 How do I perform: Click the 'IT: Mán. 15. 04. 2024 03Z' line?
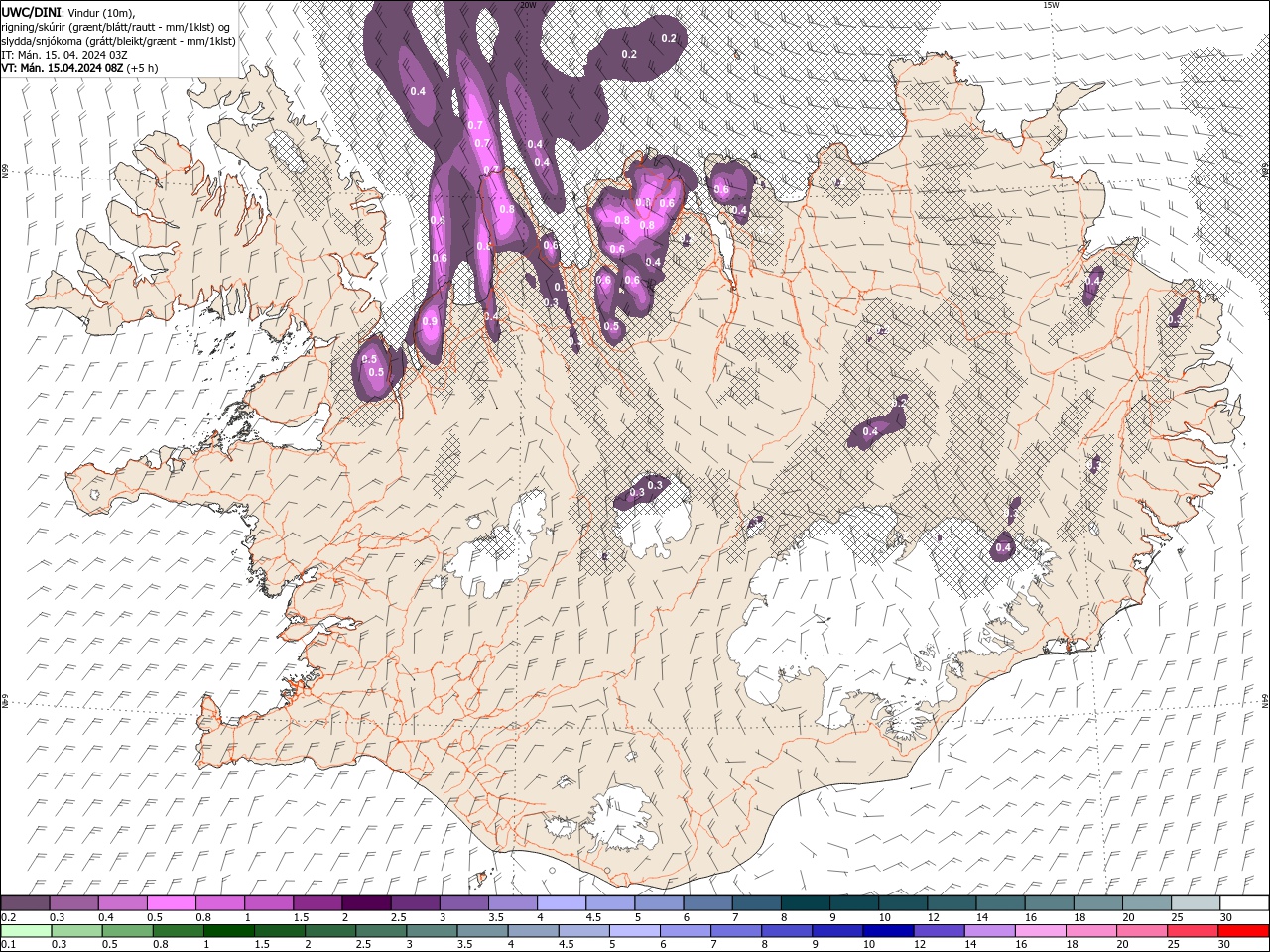pos(66,55)
